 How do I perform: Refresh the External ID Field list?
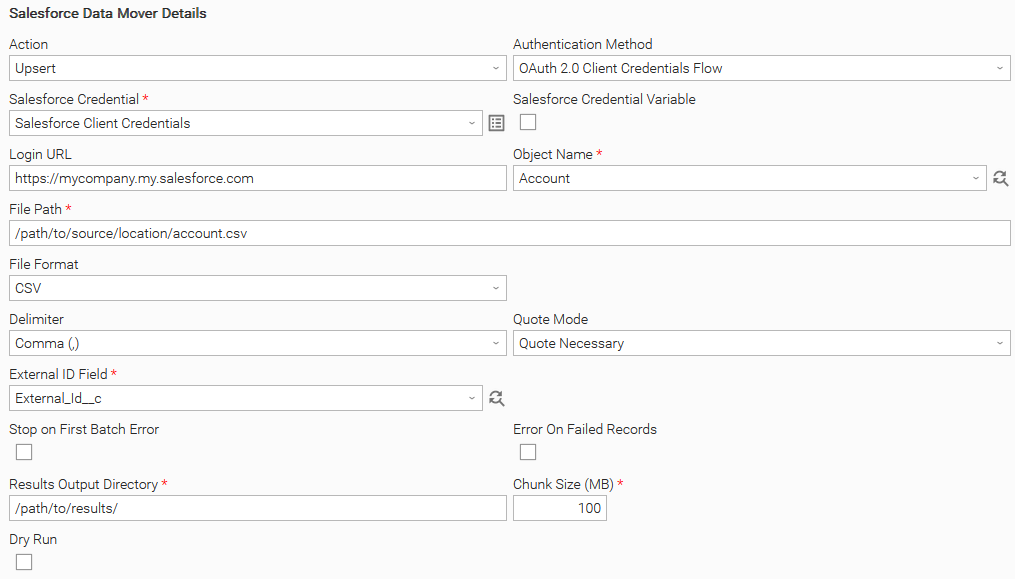point(496,398)
